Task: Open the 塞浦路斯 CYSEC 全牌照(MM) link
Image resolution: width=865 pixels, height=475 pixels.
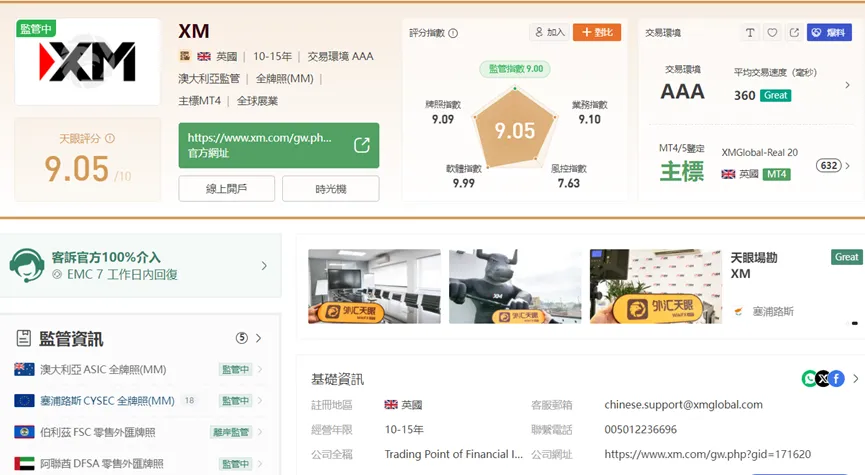Action: tap(108, 401)
